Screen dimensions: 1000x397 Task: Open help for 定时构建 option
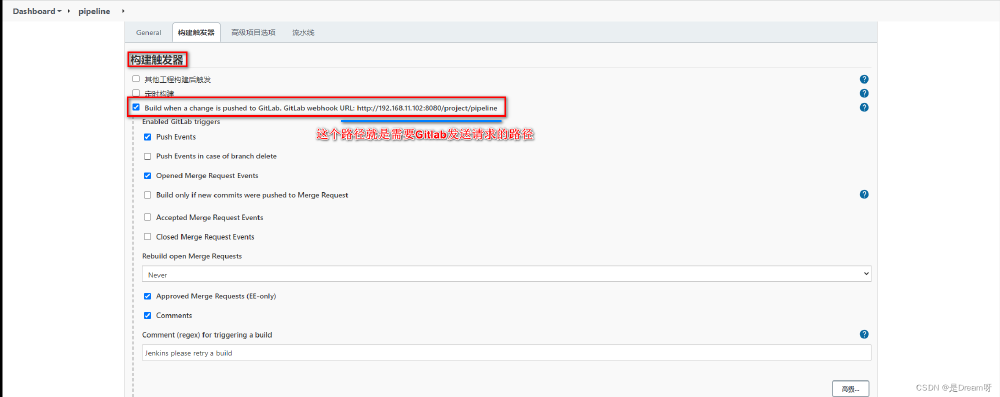864,93
